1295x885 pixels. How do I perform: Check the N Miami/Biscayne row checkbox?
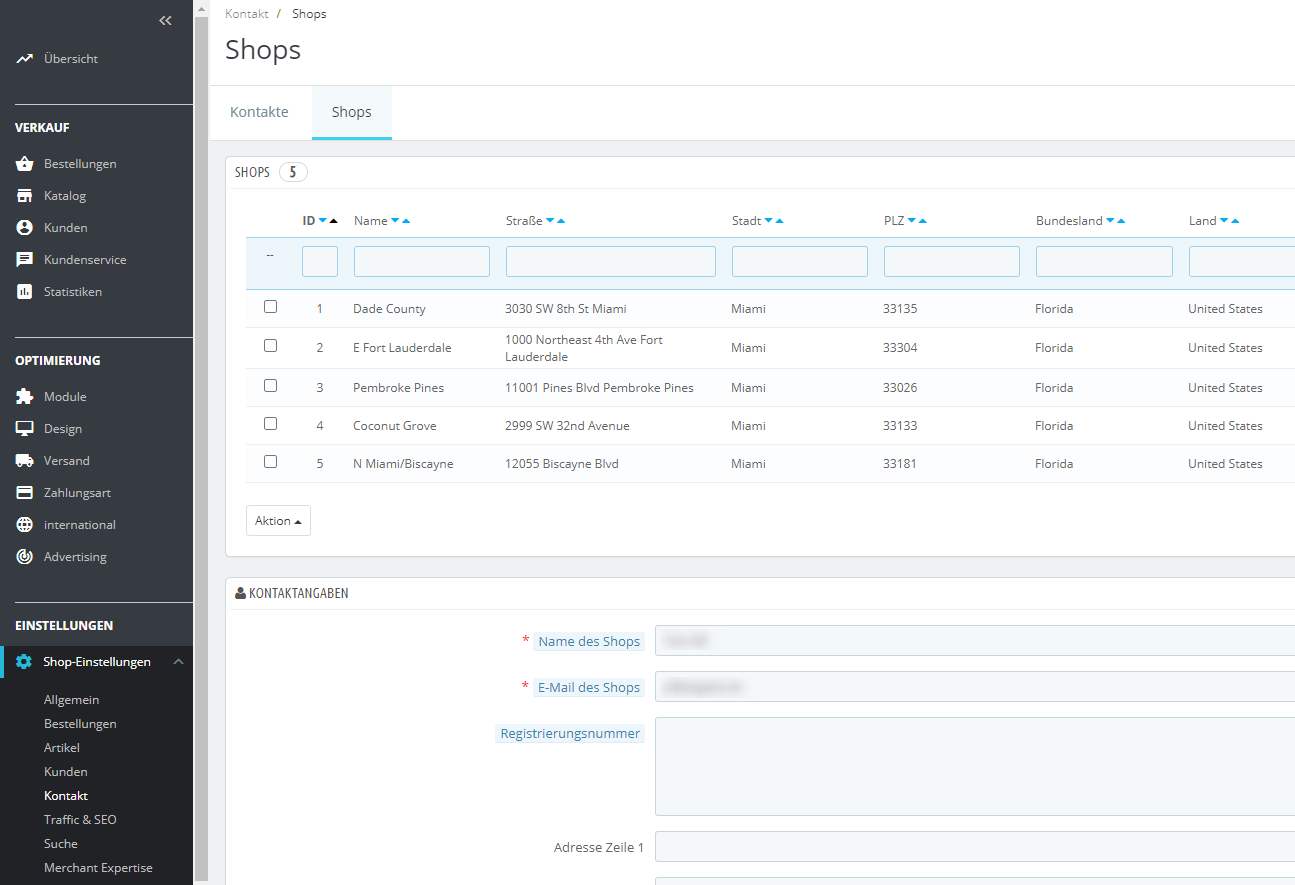click(270, 462)
